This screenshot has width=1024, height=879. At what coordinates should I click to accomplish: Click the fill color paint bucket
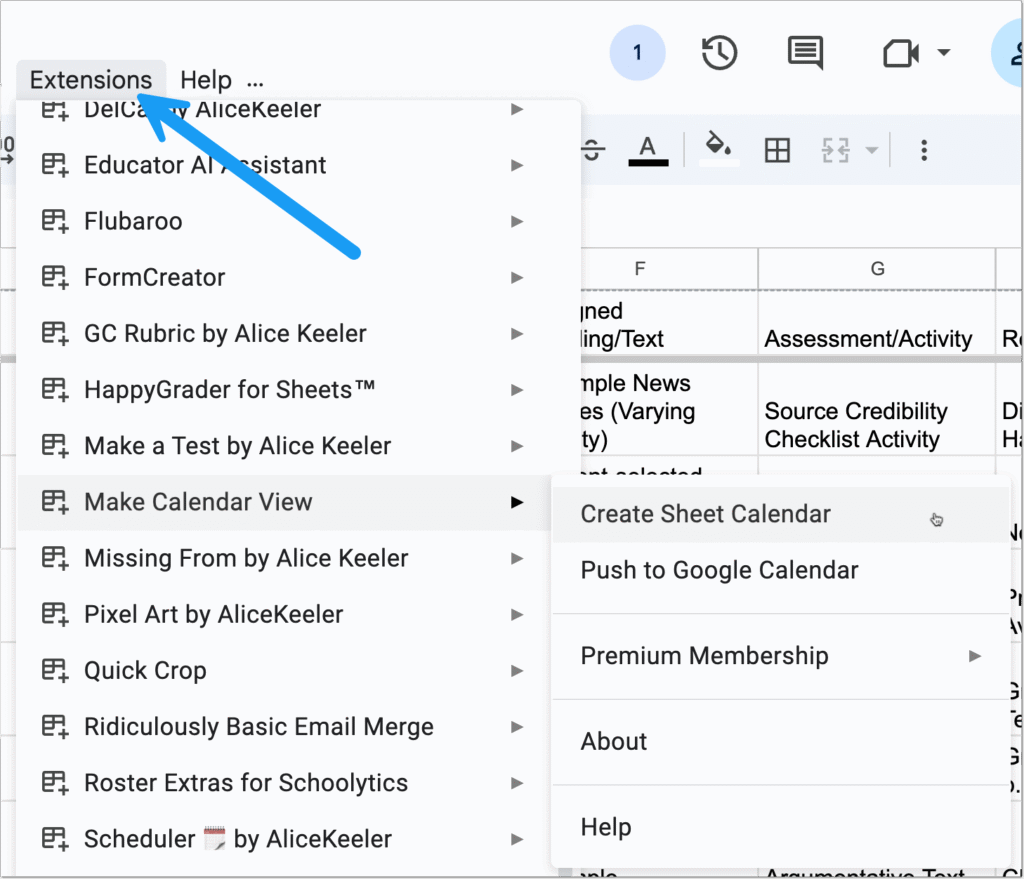tap(718, 147)
